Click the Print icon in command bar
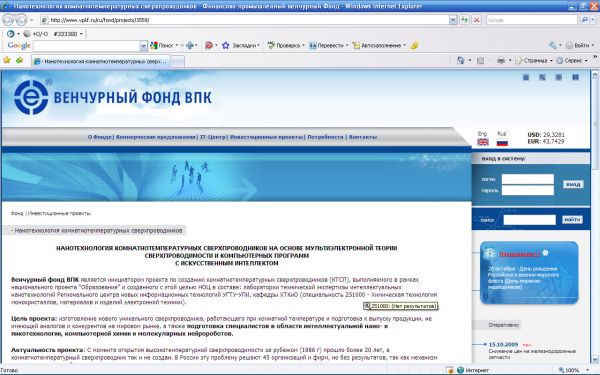Screen dimensions: 600x375 tap(501, 60)
